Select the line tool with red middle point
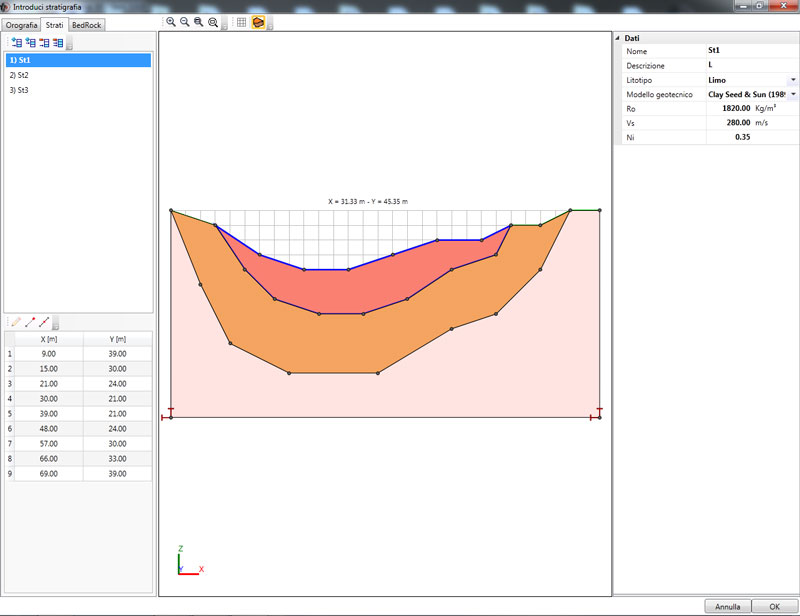Image resolution: width=800 pixels, height=616 pixels. 44,322
